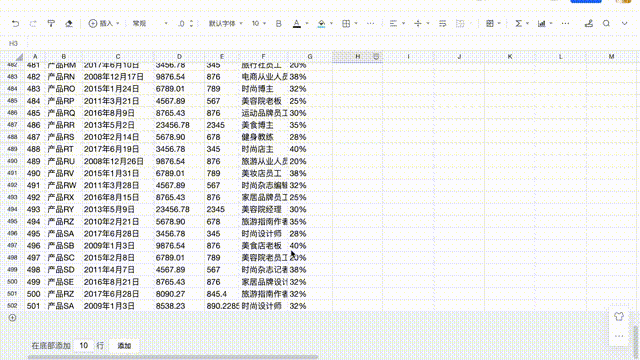Open the Insert dropdown arrow
The image size is (640, 360).
(x=118, y=24)
